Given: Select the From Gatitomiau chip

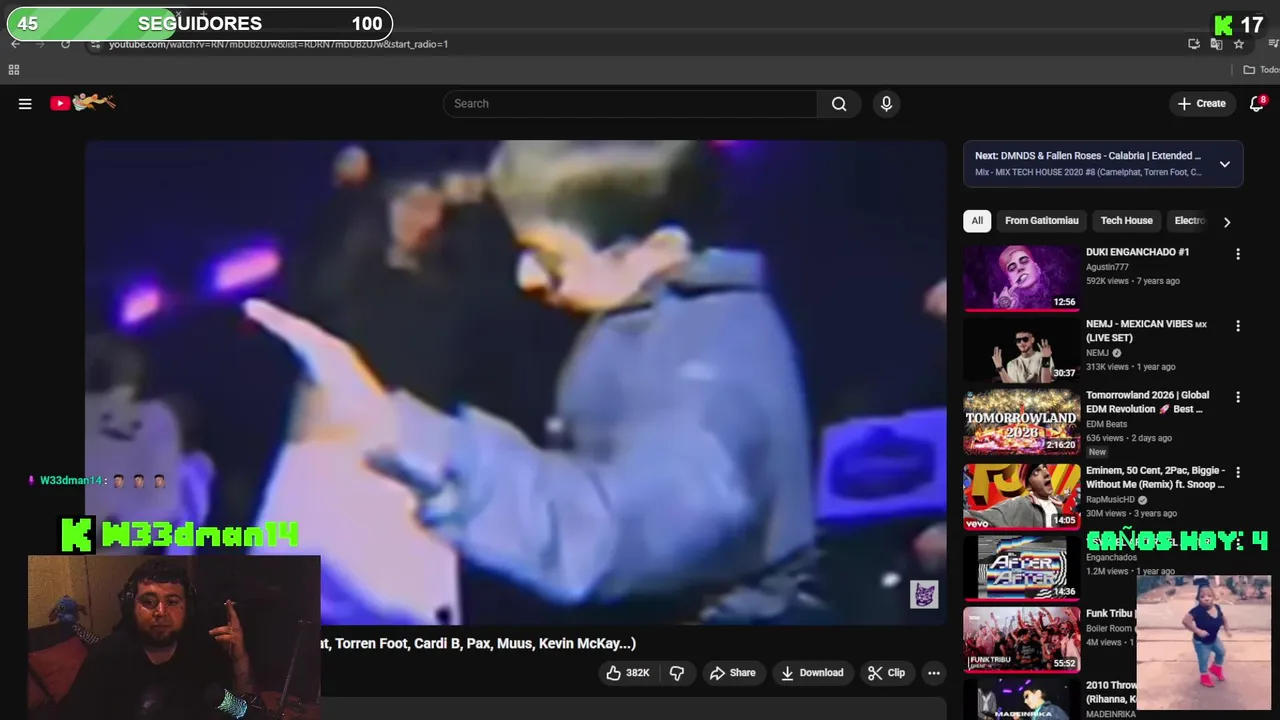Looking at the screenshot, I should [x=1042, y=221].
